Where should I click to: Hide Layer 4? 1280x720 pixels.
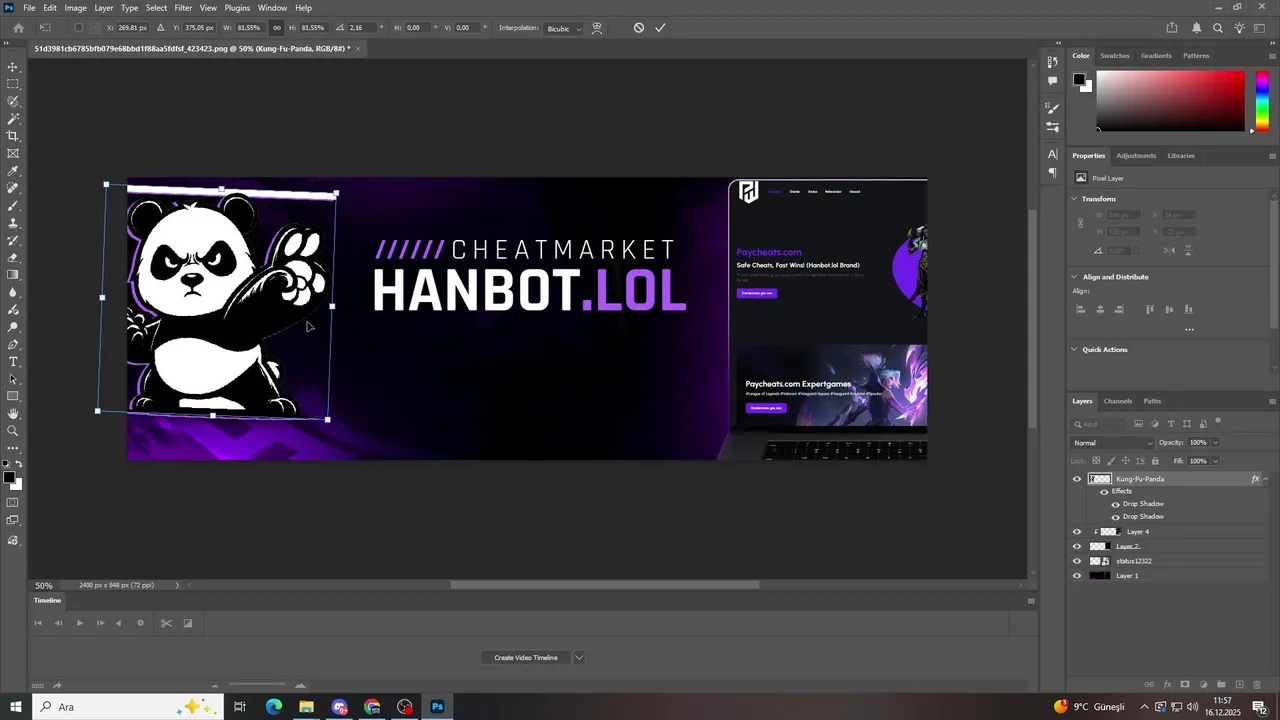[x=1077, y=532]
